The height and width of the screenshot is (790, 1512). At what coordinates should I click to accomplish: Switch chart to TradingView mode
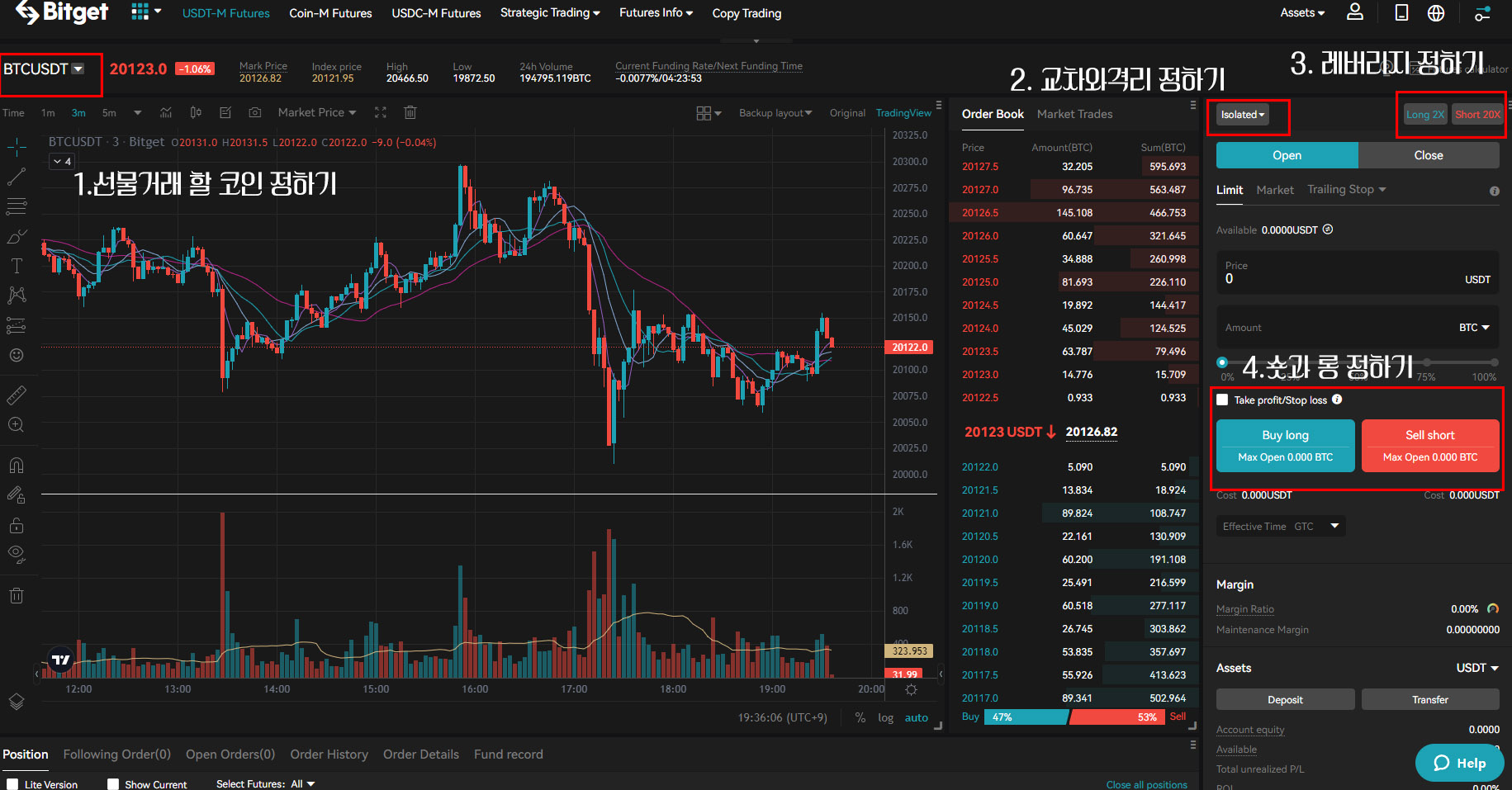pyautogui.click(x=903, y=113)
